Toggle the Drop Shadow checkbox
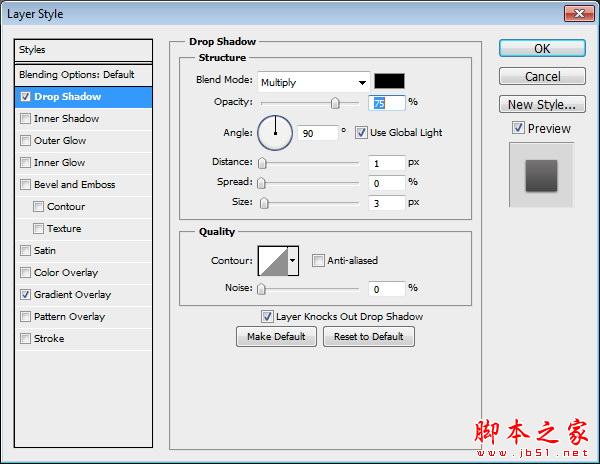 click(25, 97)
